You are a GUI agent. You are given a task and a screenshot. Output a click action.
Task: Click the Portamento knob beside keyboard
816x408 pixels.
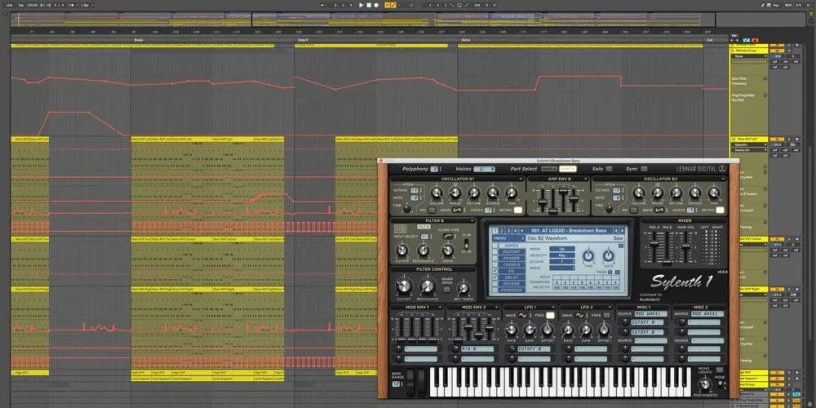[x=704, y=384]
